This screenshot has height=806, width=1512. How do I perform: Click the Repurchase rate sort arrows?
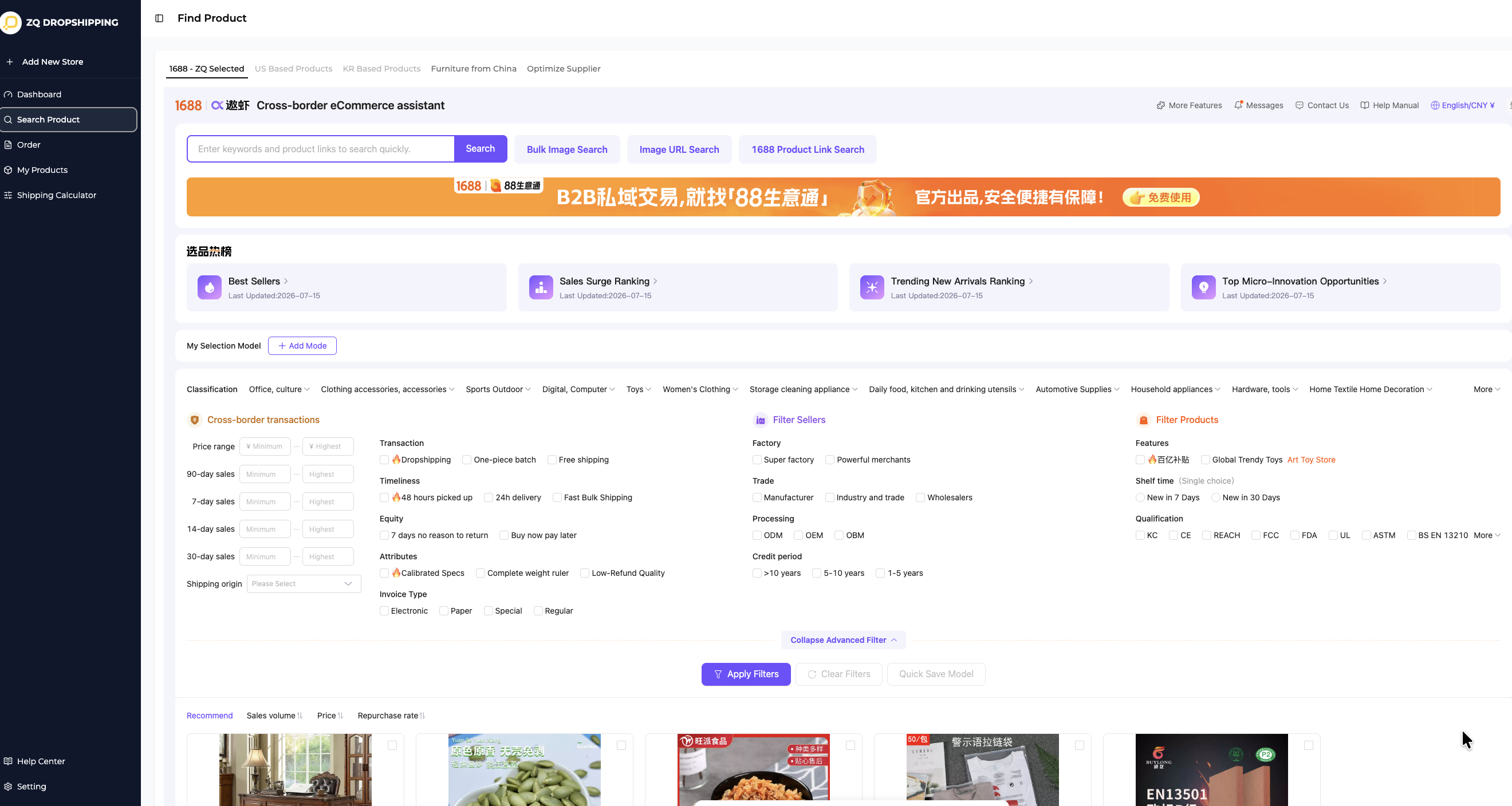(422, 716)
